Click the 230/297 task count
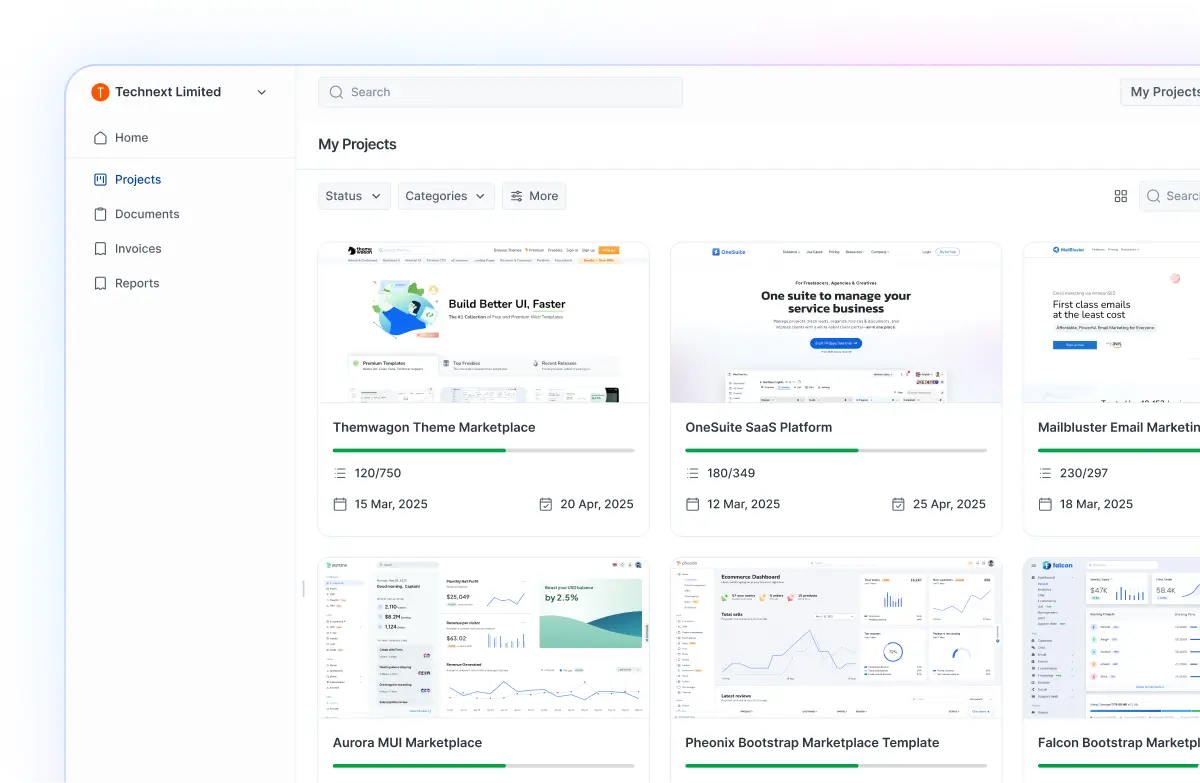The image size is (1200, 783). (x=1083, y=473)
